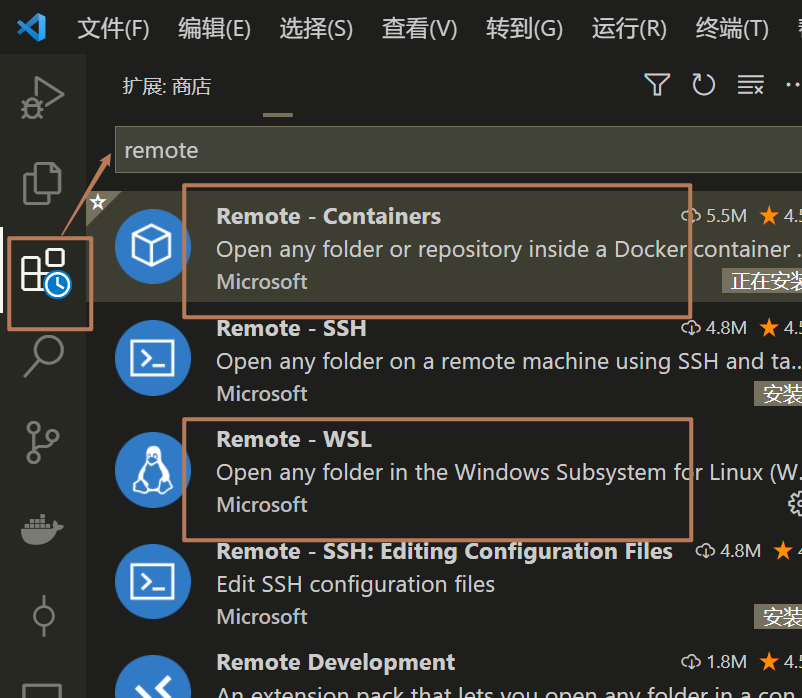
Task: Click the Remote - Containers cube icon
Action: (x=152, y=246)
